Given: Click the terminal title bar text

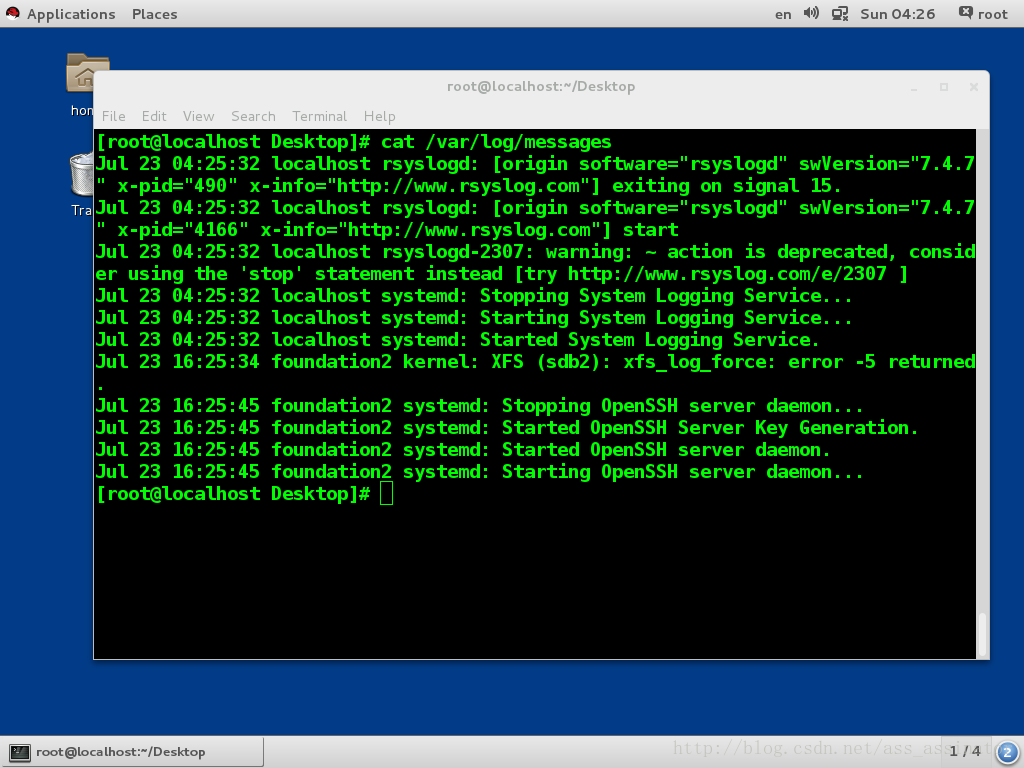Looking at the screenshot, I should (541, 86).
